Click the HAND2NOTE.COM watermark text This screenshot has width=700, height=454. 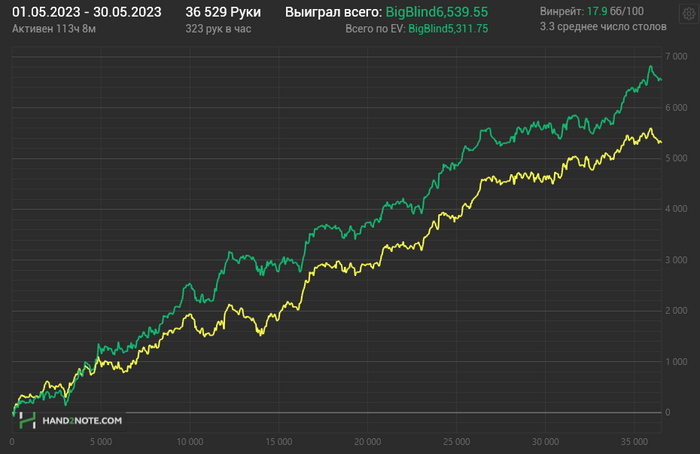point(82,421)
